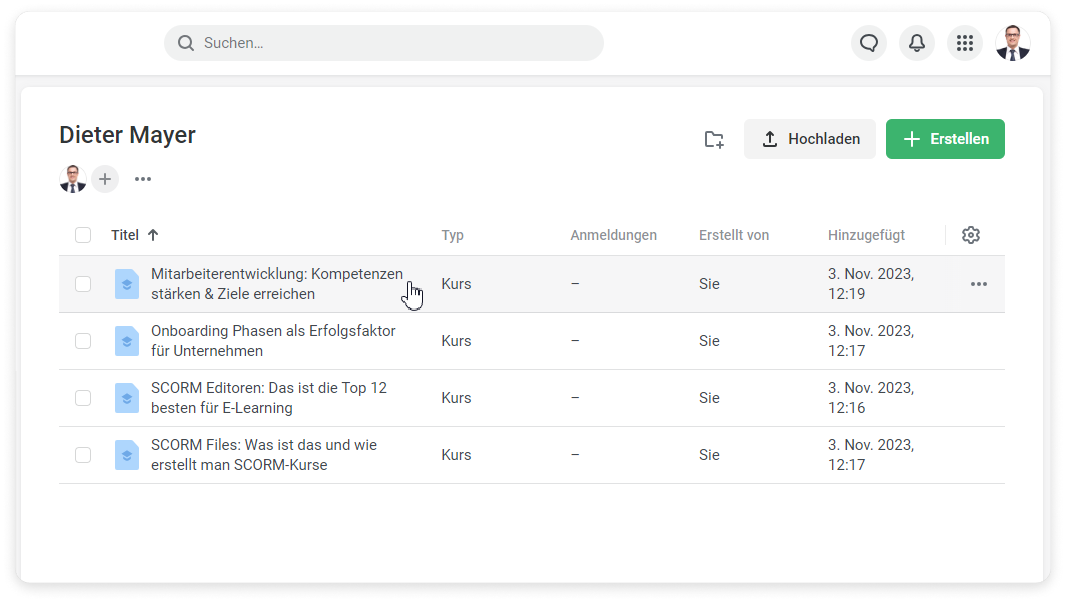This screenshot has height=602, width=1066.
Task: Open the chat messages icon
Action: click(868, 43)
